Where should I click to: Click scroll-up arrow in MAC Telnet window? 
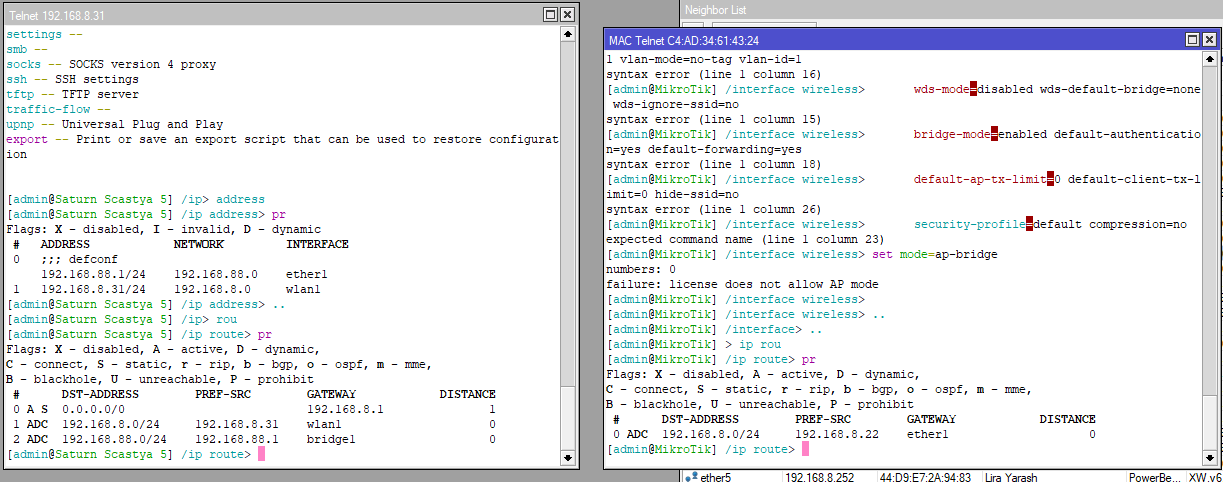pyautogui.click(x=1211, y=60)
